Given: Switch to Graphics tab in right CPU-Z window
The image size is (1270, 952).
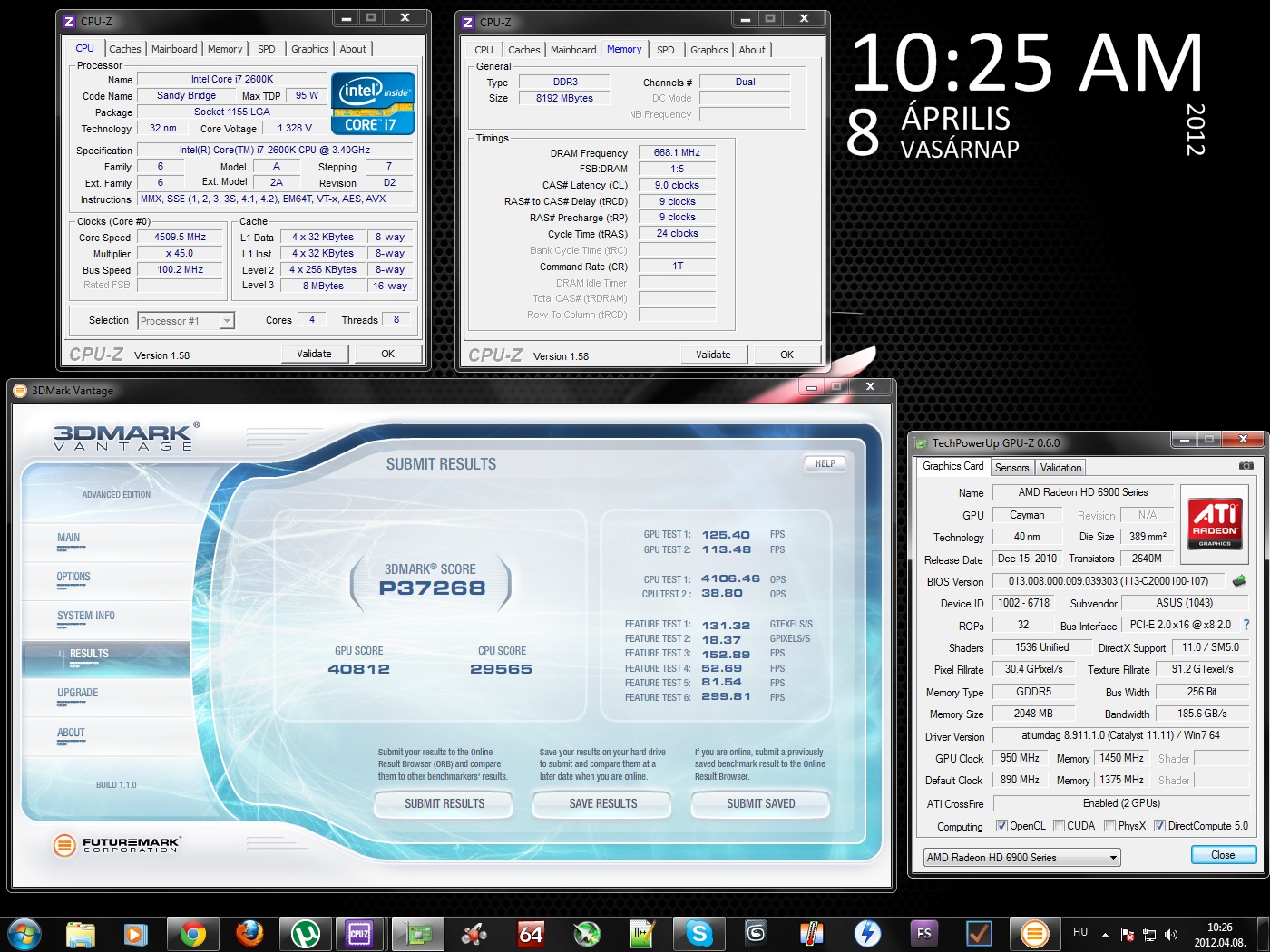Looking at the screenshot, I should pos(709,50).
